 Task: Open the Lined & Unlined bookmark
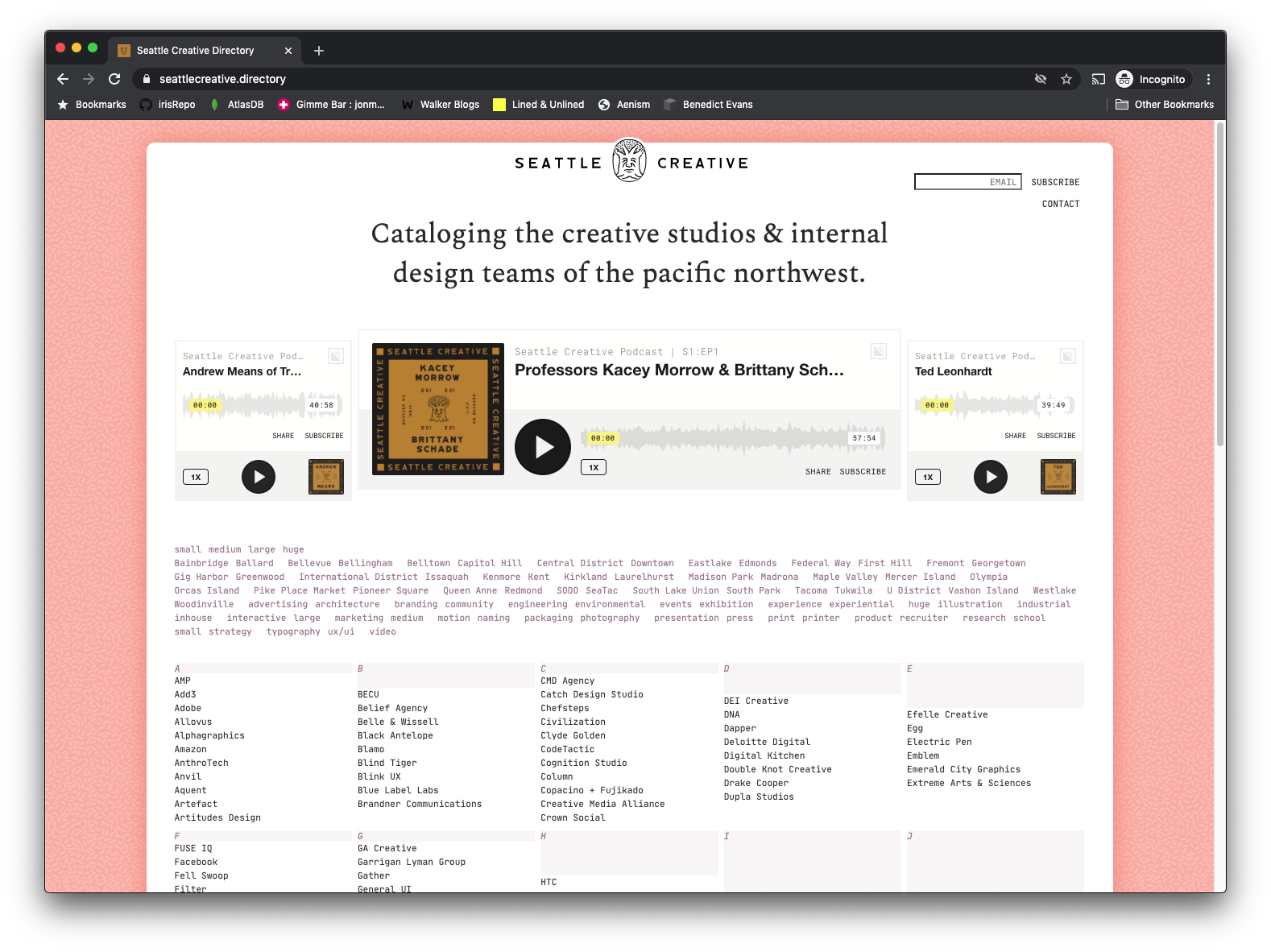(539, 105)
